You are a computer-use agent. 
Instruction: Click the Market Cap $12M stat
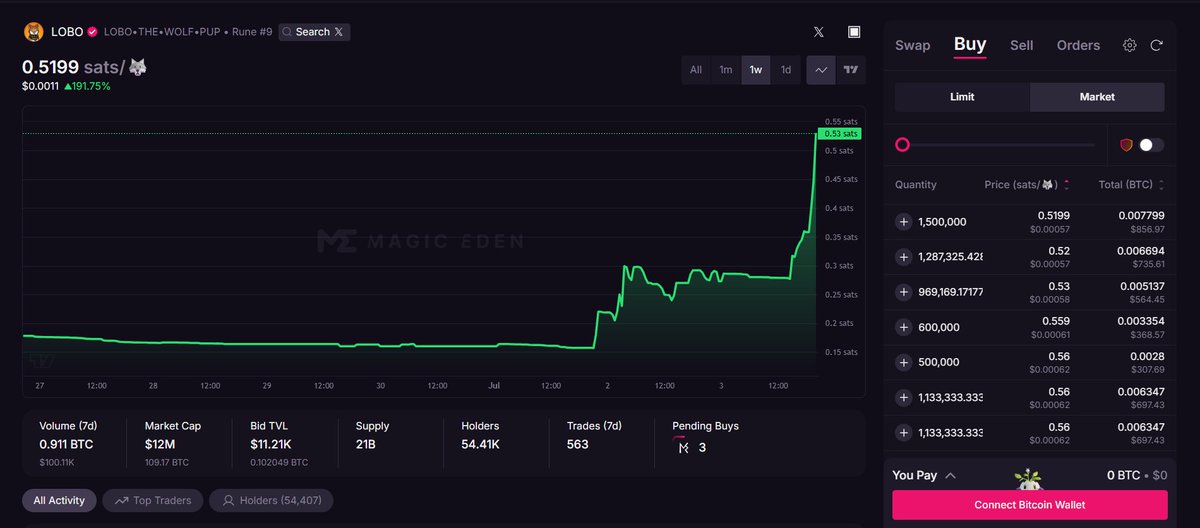click(173, 442)
